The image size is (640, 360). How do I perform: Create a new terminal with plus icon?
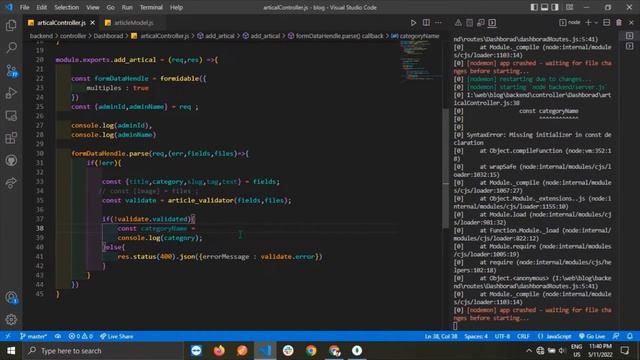[x=588, y=23]
